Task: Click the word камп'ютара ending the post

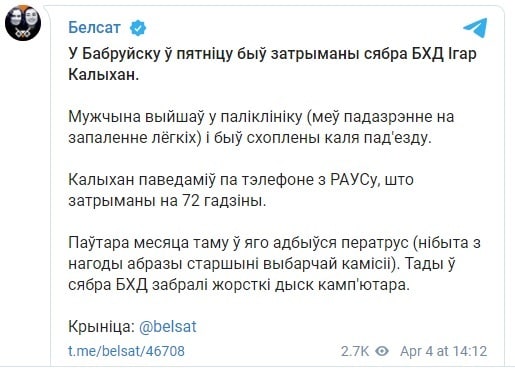Action: [364, 285]
